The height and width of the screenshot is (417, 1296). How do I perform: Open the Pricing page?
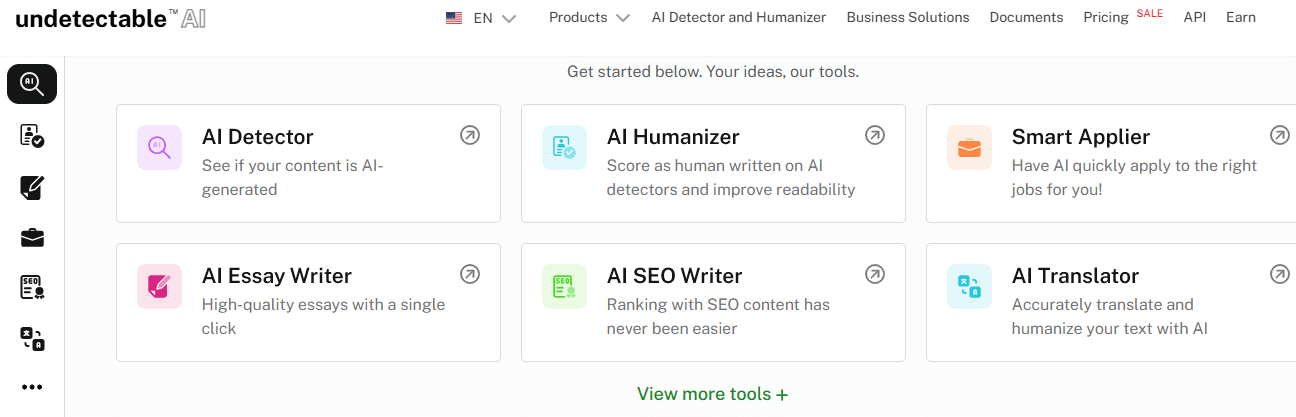[x=1106, y=18]
